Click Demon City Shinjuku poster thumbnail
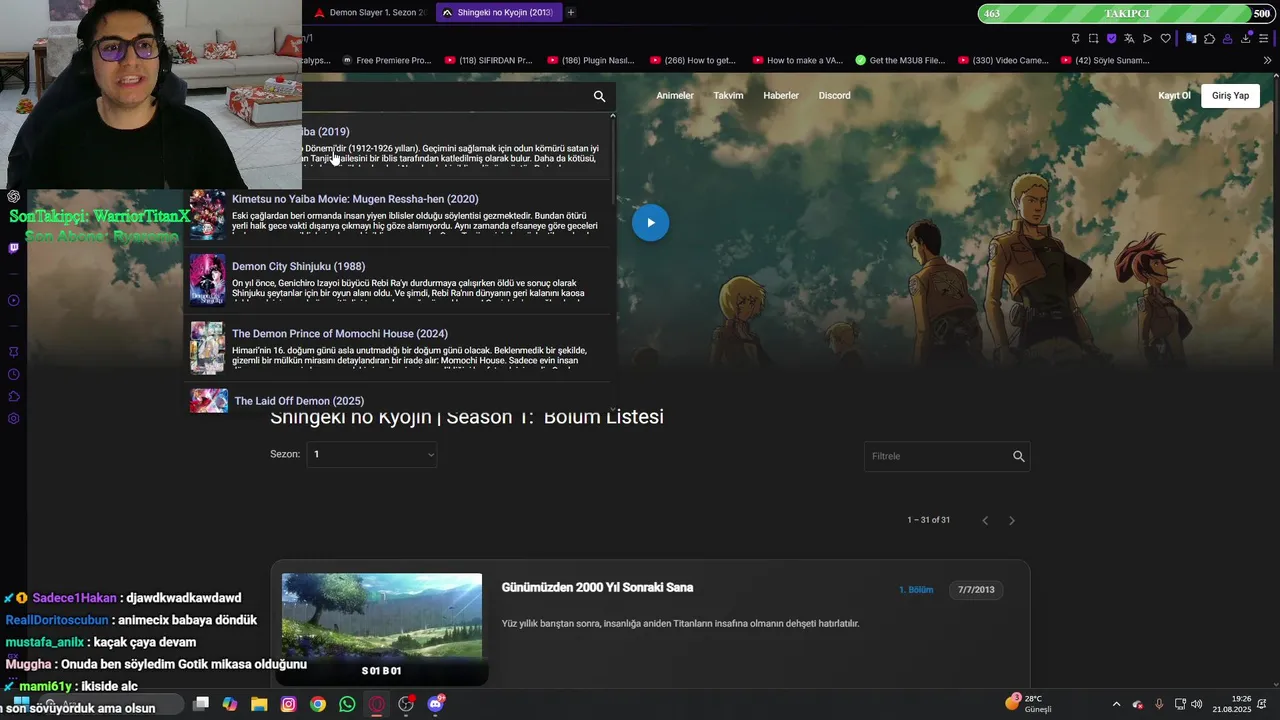 click(x=208, y=279)
